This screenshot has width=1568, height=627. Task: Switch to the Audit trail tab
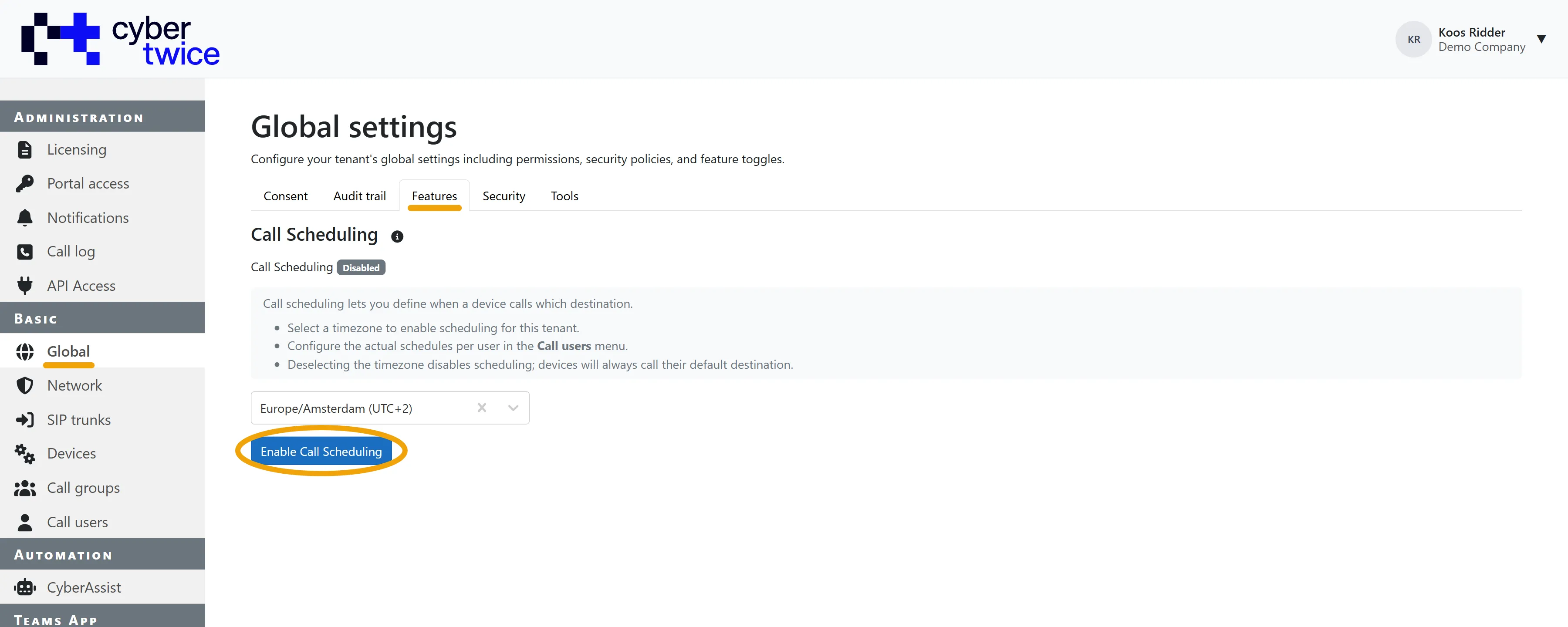(x=360, y=196)
